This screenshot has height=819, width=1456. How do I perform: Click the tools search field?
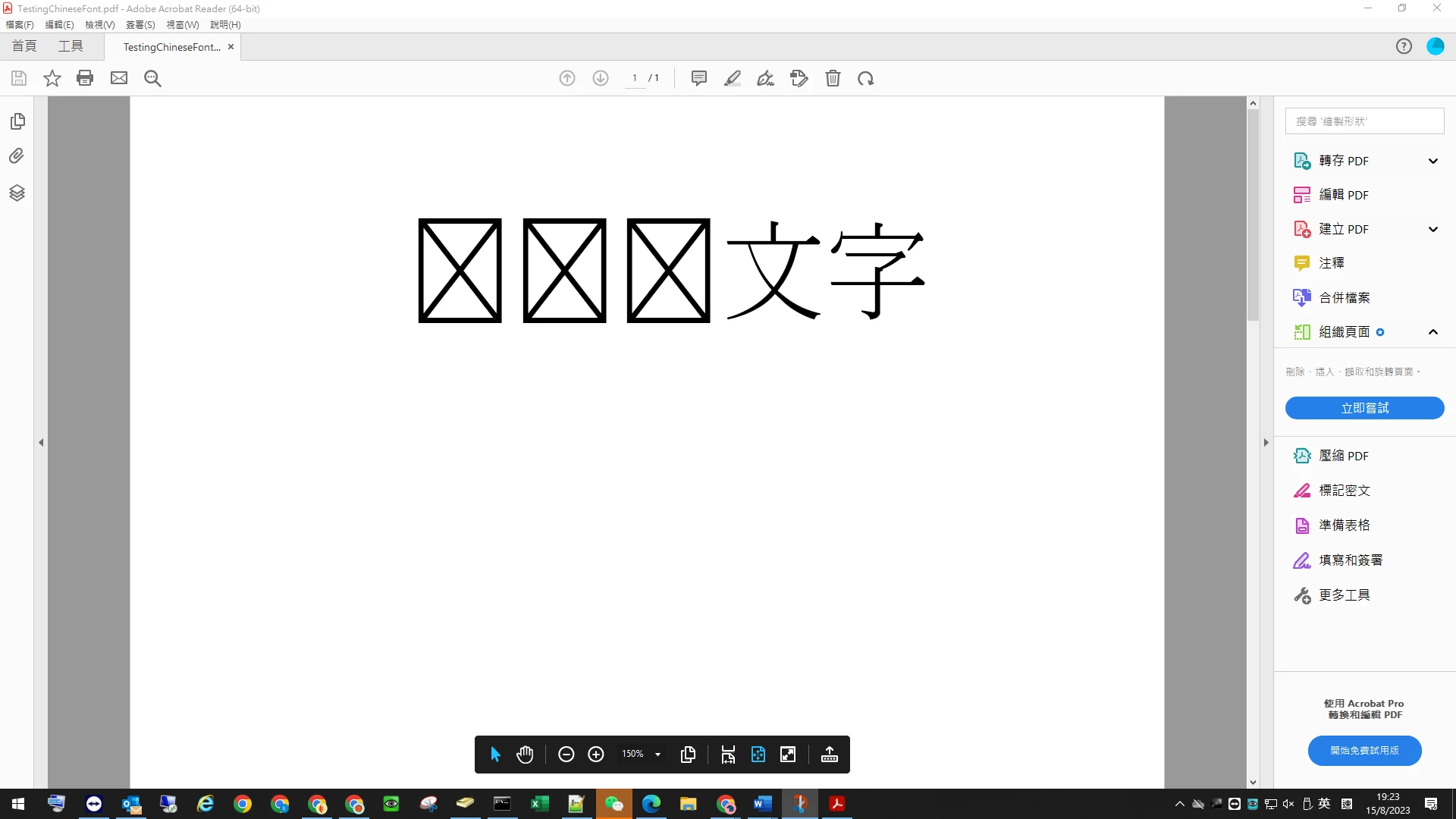(1363, 121)
